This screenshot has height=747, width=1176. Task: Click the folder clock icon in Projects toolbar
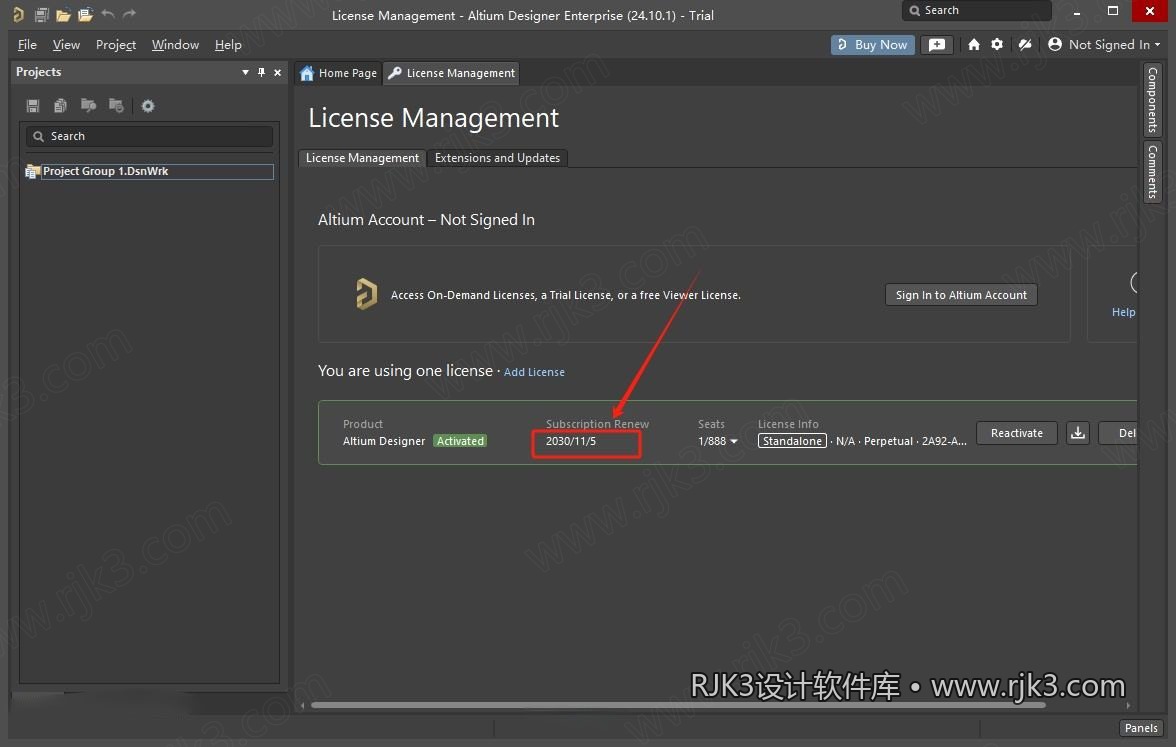[116, 106]
